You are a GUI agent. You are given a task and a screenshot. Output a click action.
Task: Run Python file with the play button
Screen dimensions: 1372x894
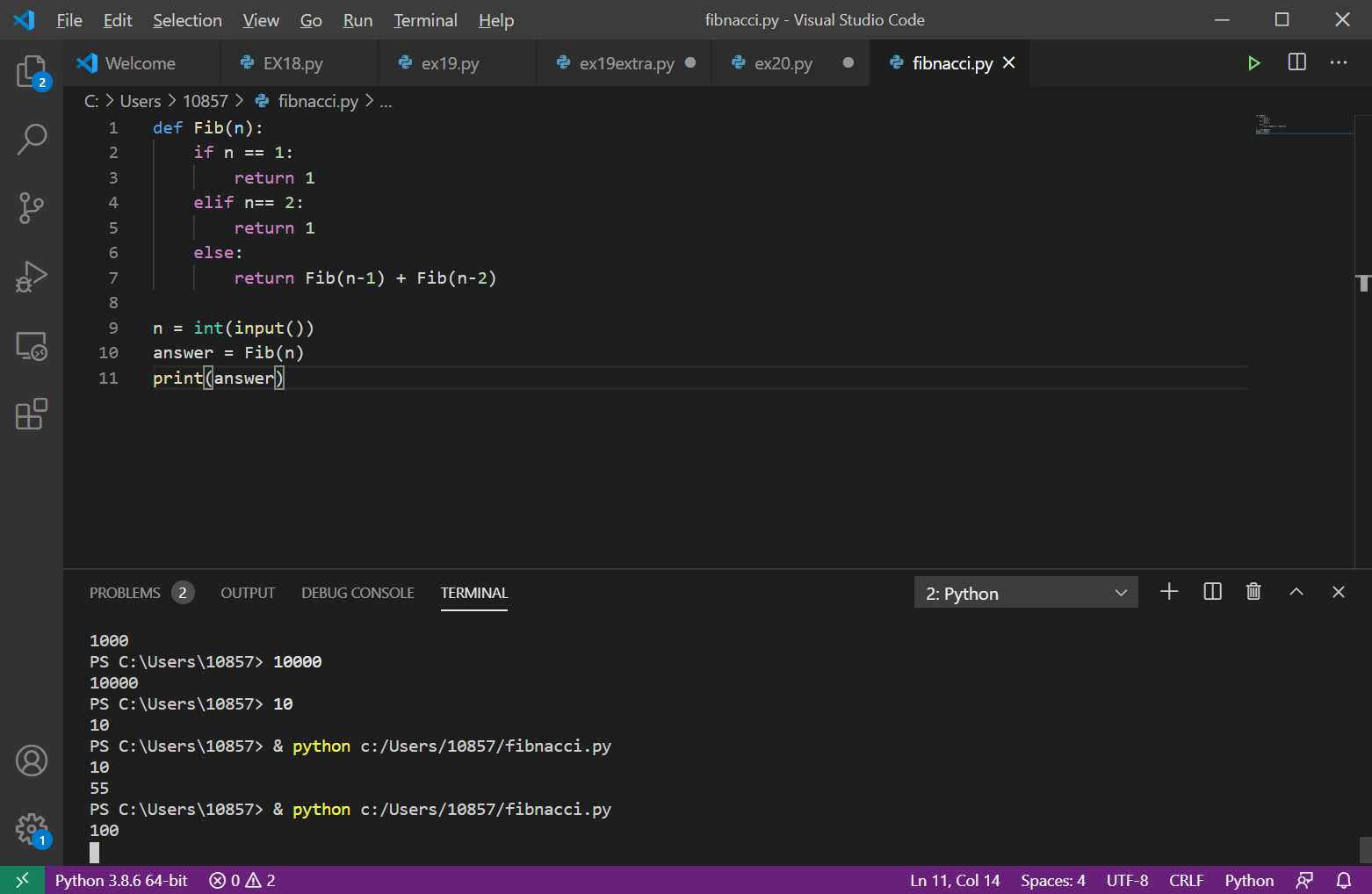point(1253,63)
